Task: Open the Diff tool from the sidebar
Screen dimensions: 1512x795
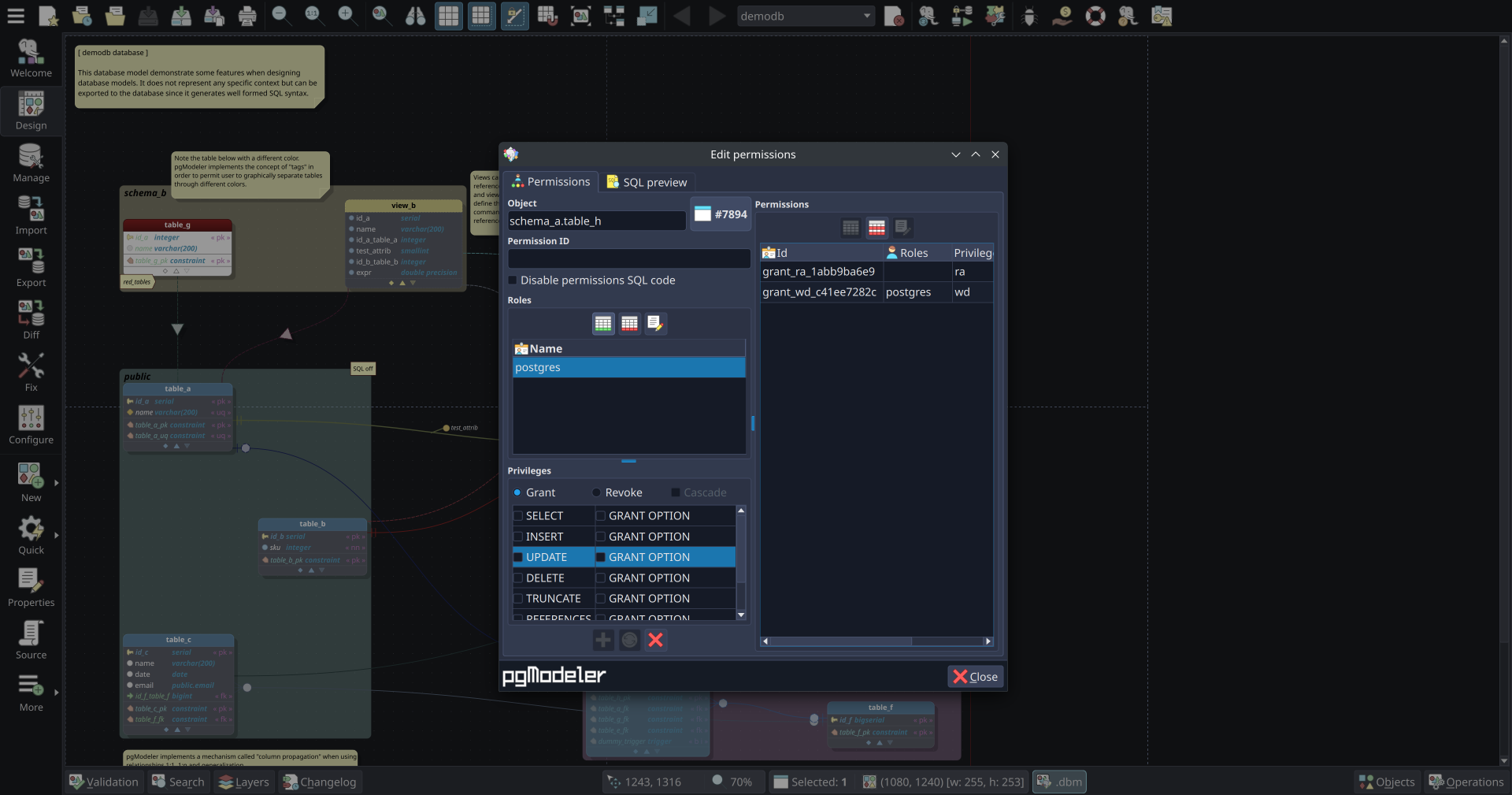Action: coord(31,319)
